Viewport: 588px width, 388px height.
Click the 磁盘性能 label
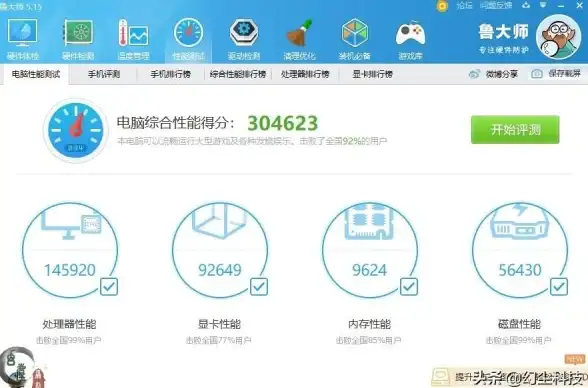519,324
